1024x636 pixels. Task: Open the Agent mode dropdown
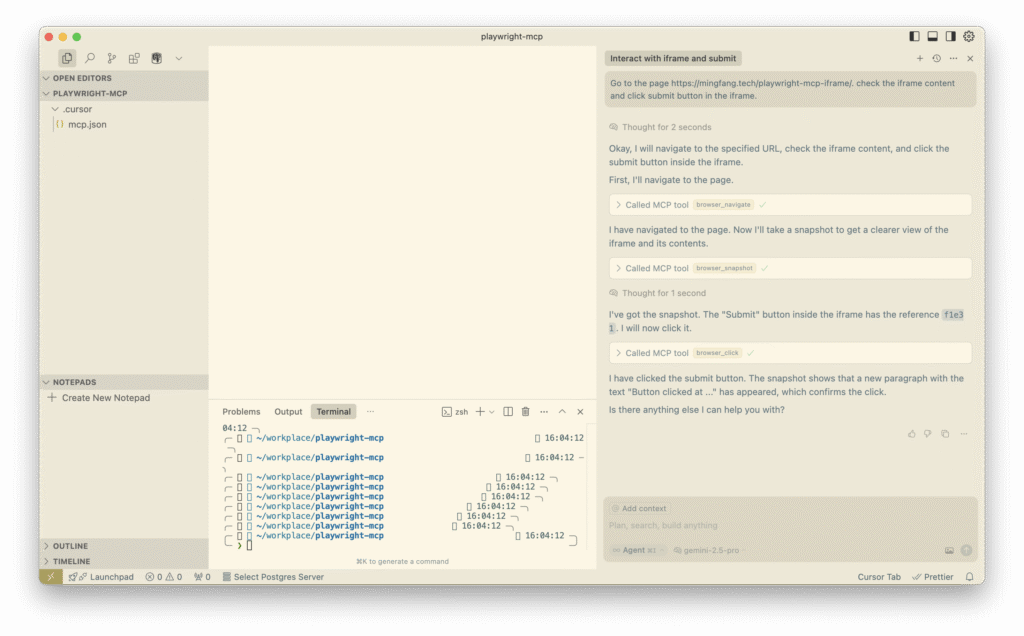[634, 550]
